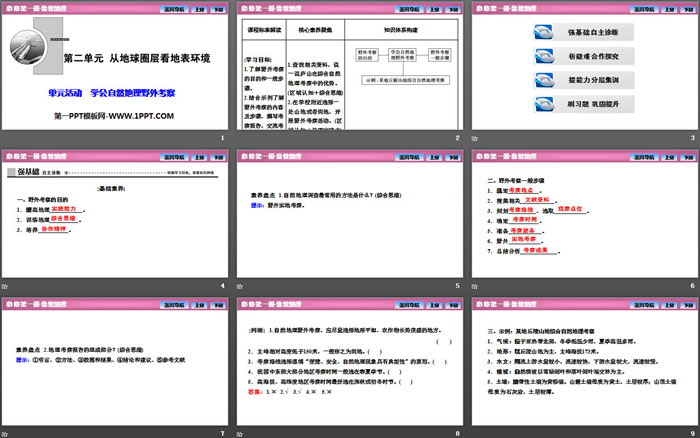Viewport: 700px width, 438px height.
Task: Click the animation star icon under slide 6
Action: click(x=475, y=286)
